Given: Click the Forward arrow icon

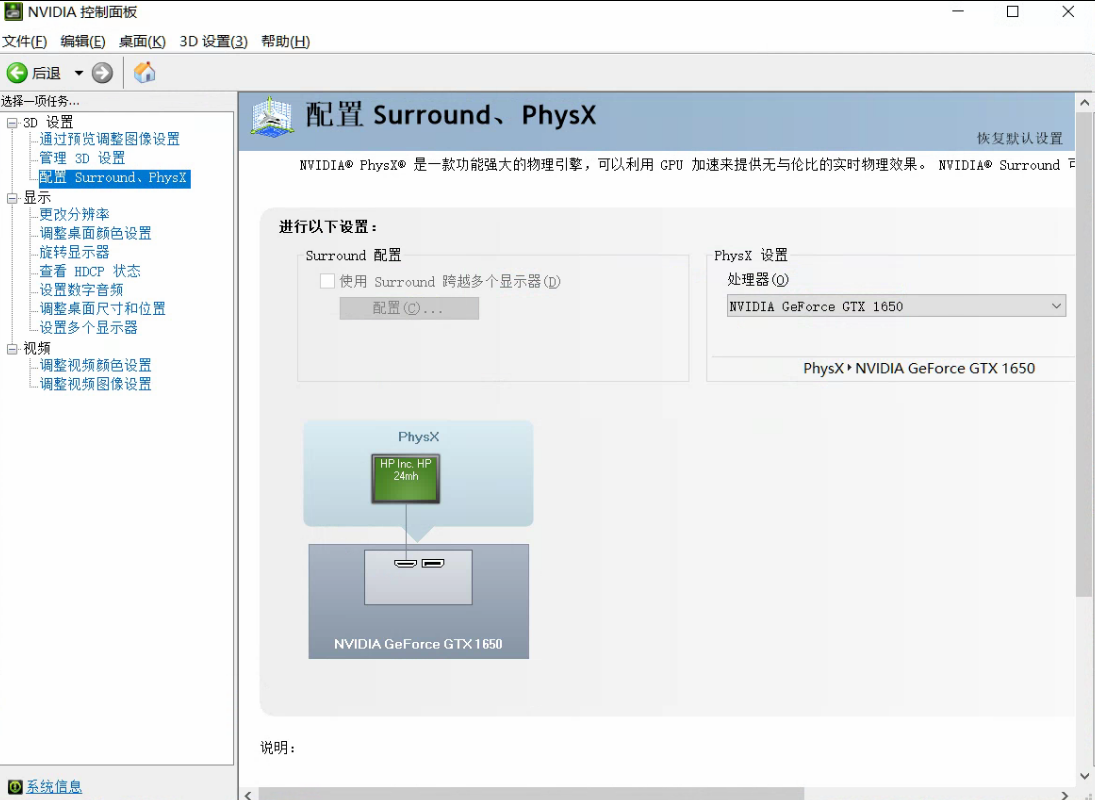Looking at the screenshot, I should coord(102,73).
